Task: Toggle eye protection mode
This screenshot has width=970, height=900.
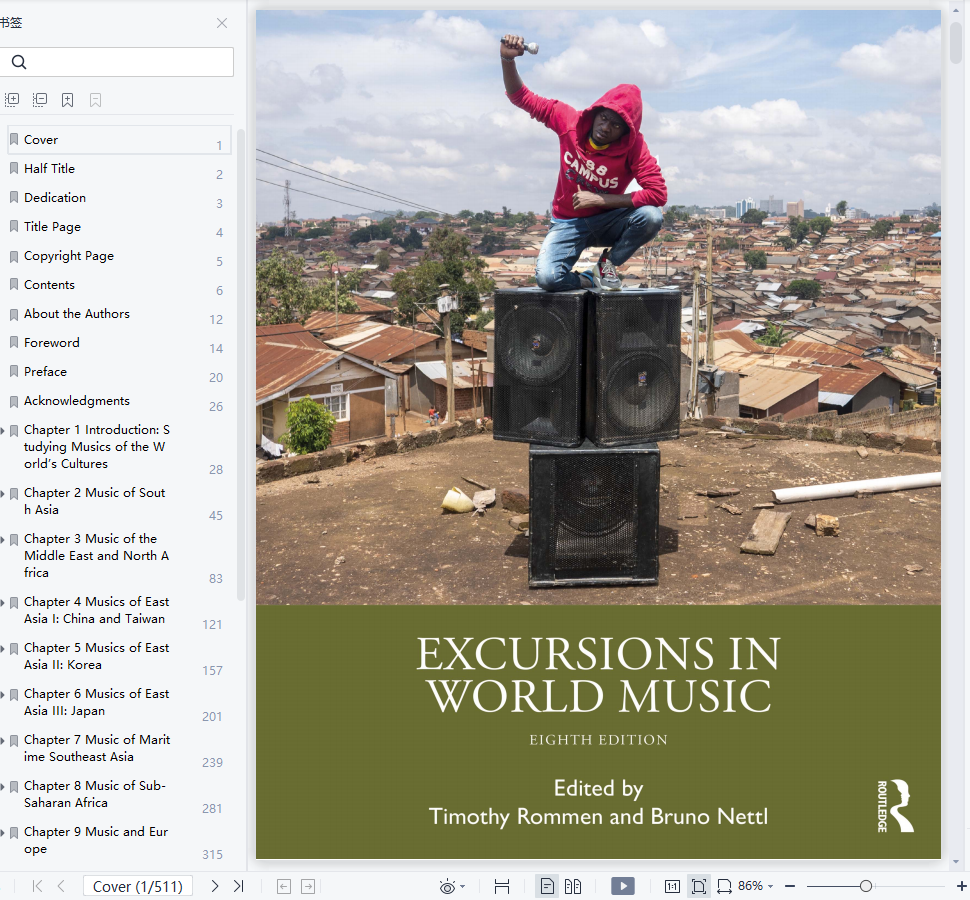Action: 447,887
